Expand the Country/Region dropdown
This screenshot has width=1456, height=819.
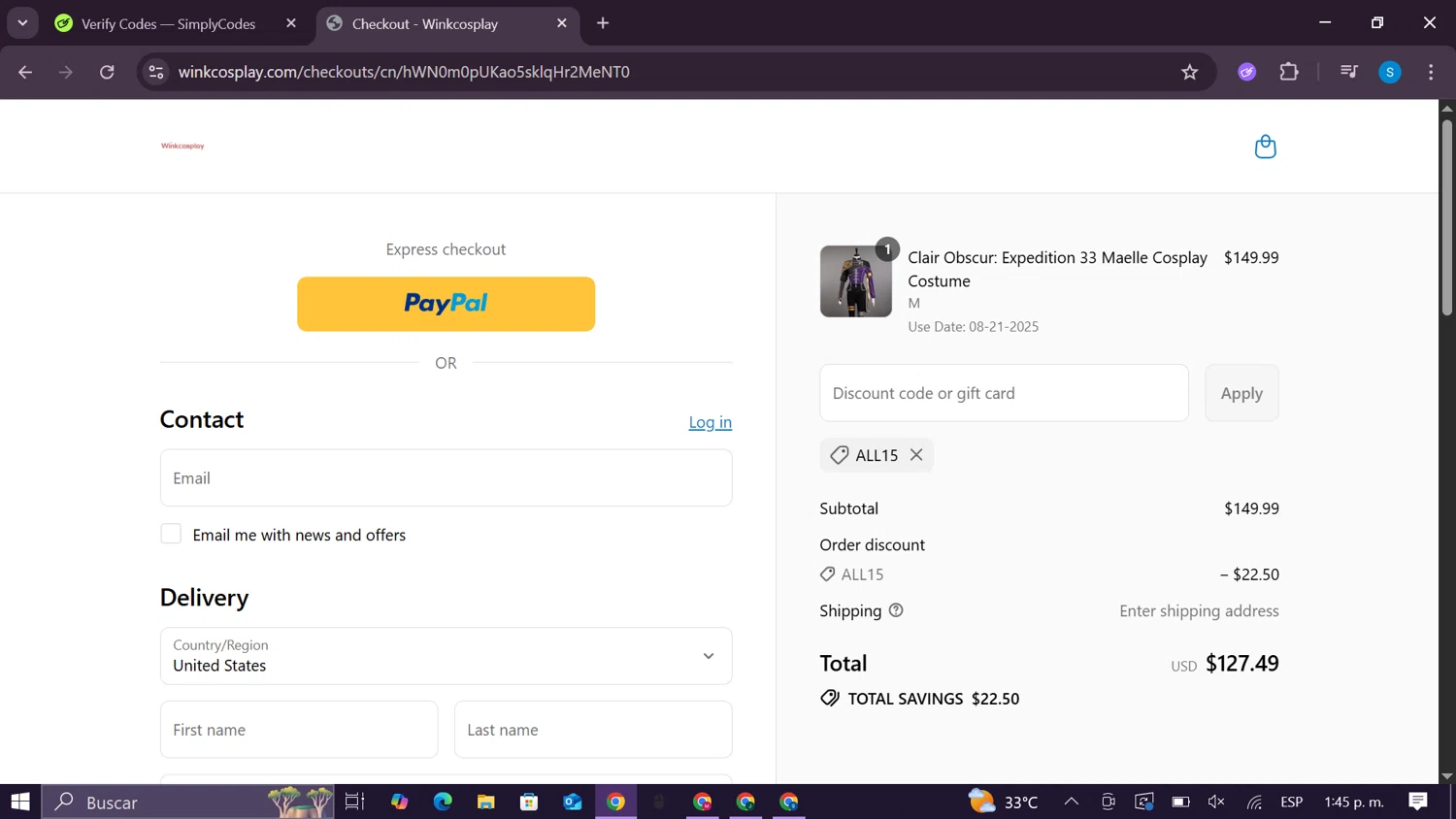(446, 656)
